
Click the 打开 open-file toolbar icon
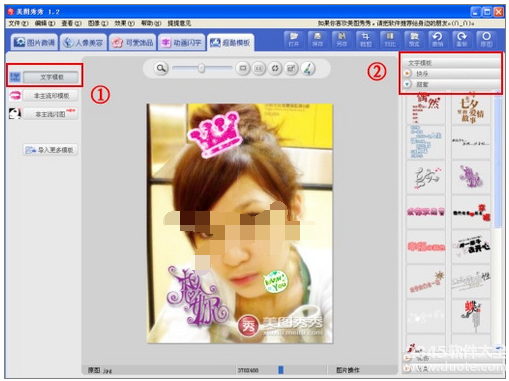[294, 39]
